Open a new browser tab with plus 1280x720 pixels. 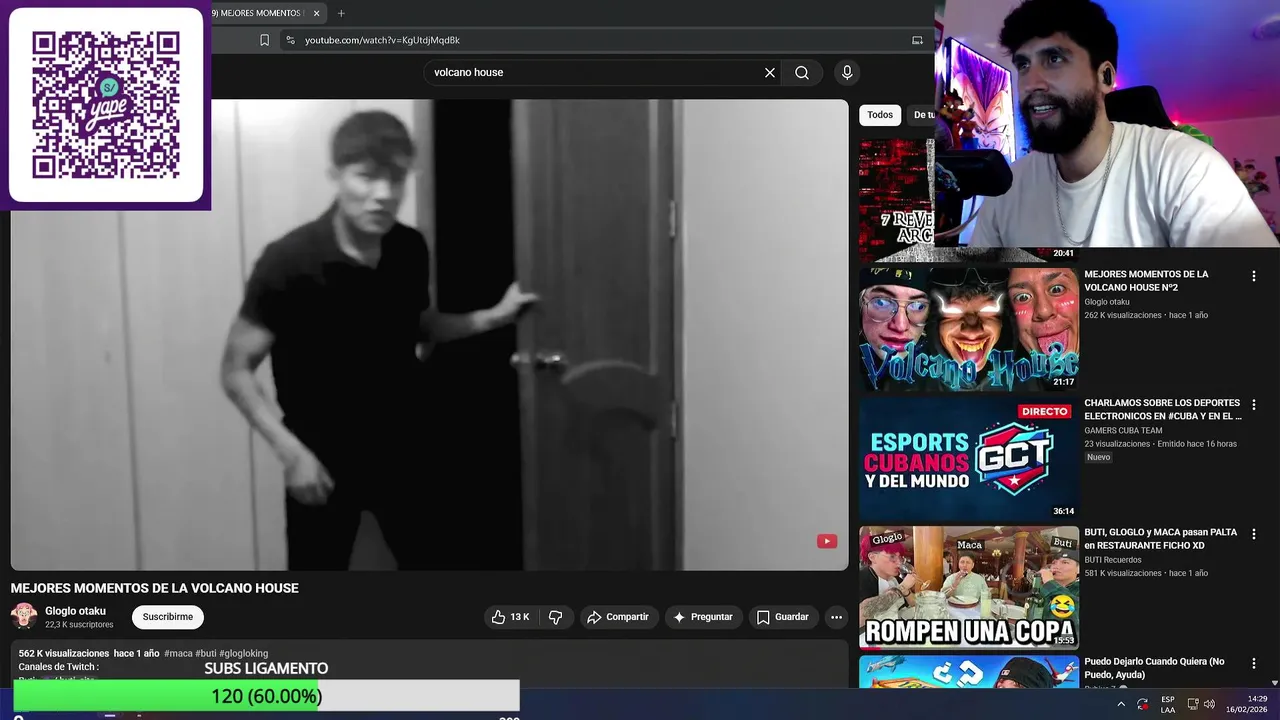(341, 13)
